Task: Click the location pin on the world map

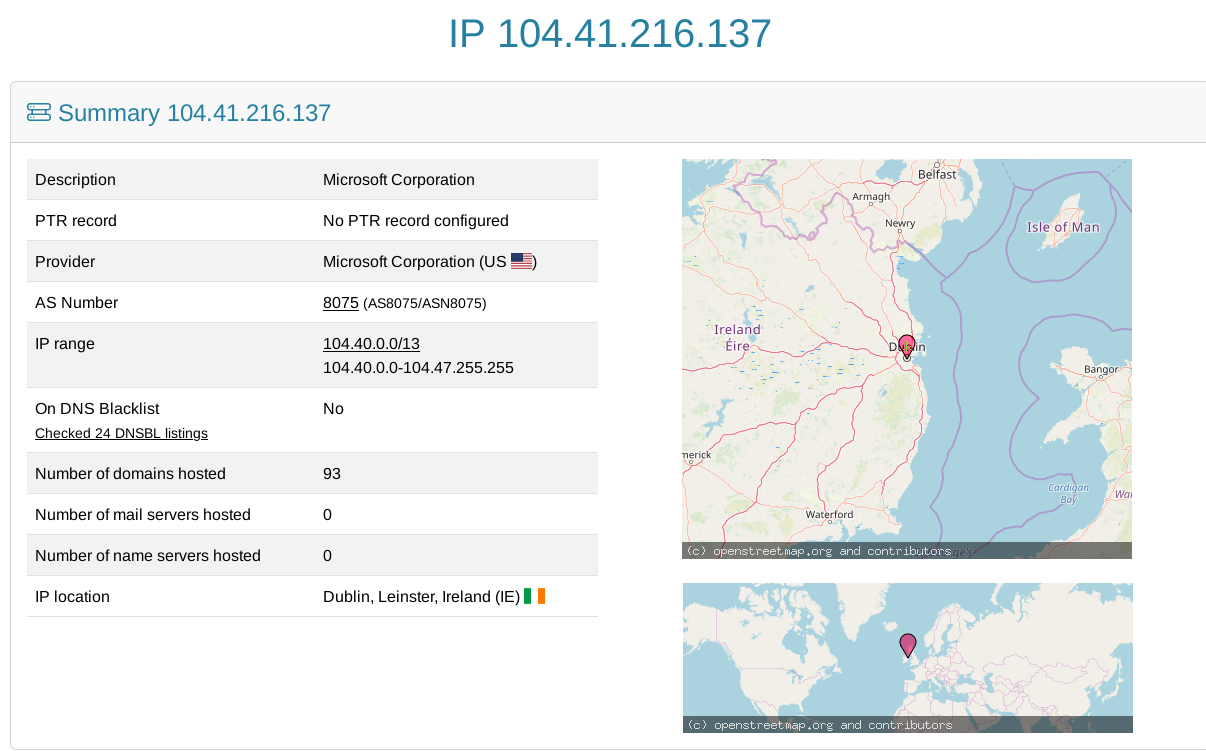Action: coord(908,644)
